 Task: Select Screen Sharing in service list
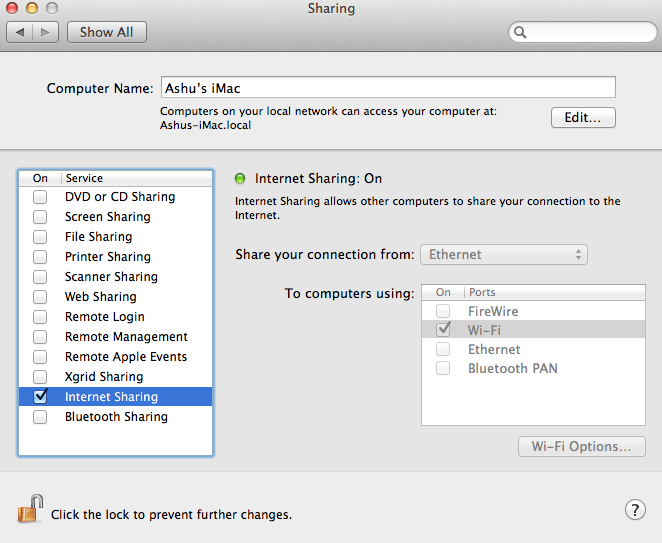tap(115, 217)
